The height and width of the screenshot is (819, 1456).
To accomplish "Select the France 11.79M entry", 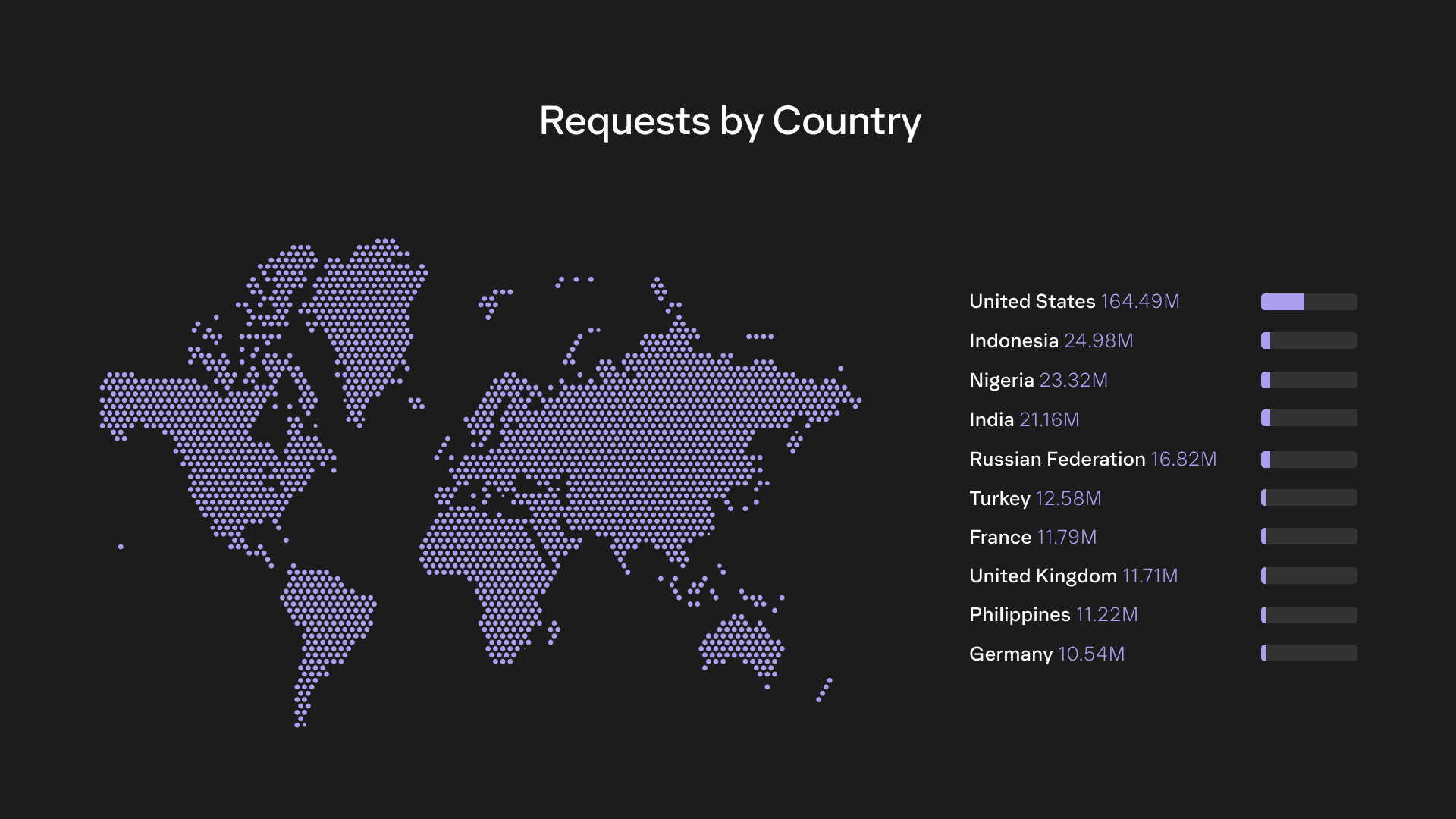I will (1032, 538).
